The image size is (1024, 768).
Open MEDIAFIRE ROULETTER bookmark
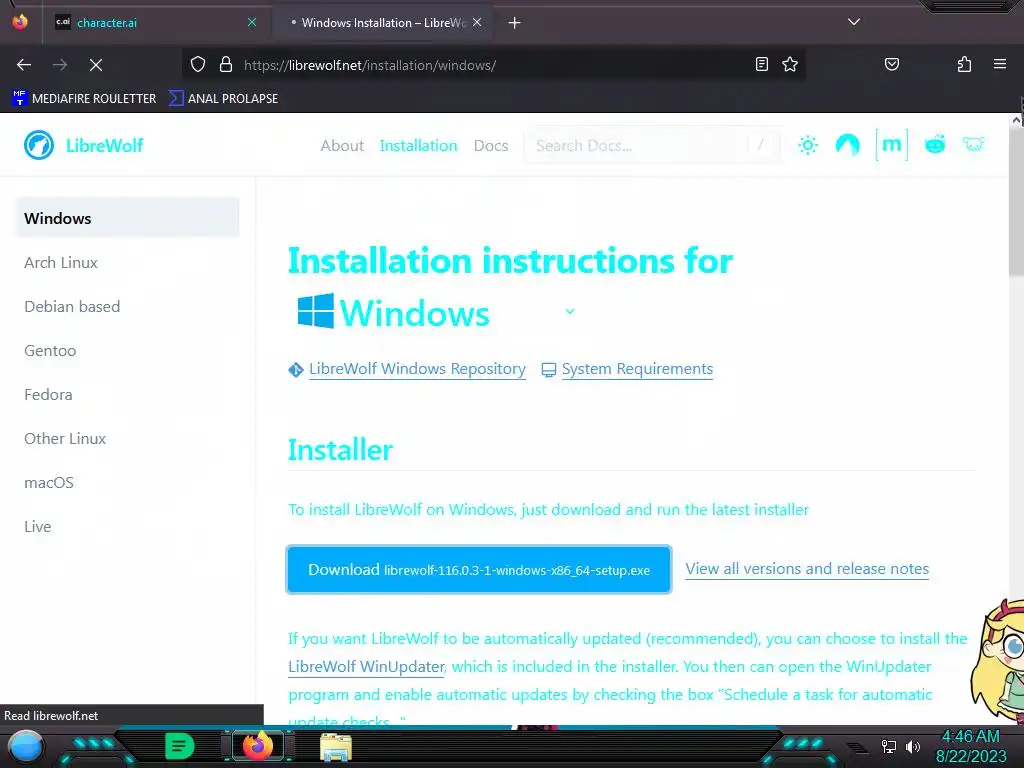pyautogui.click(x=84, y=99)
